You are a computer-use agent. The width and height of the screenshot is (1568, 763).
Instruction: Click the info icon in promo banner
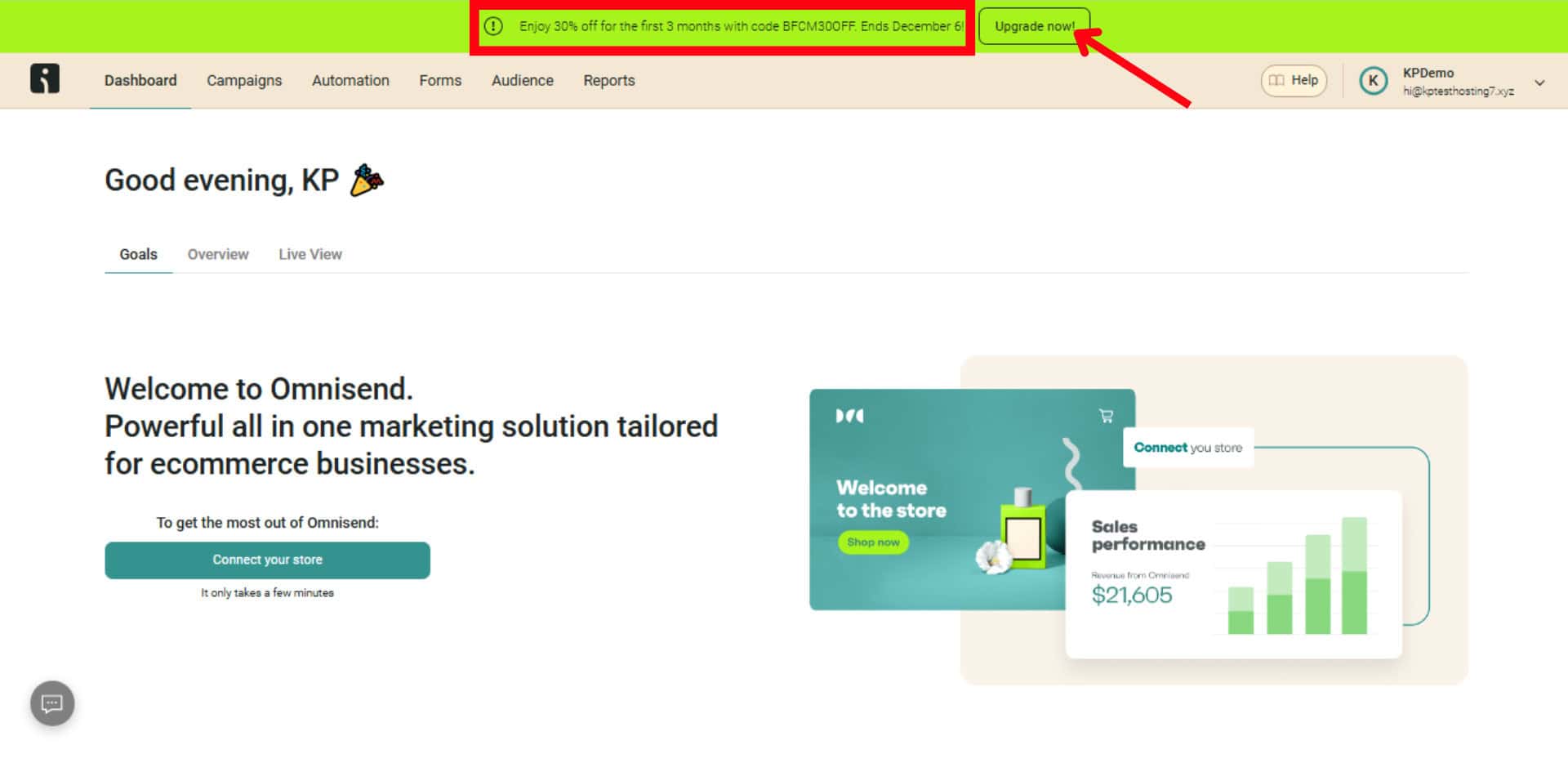(x=493, y=26)
